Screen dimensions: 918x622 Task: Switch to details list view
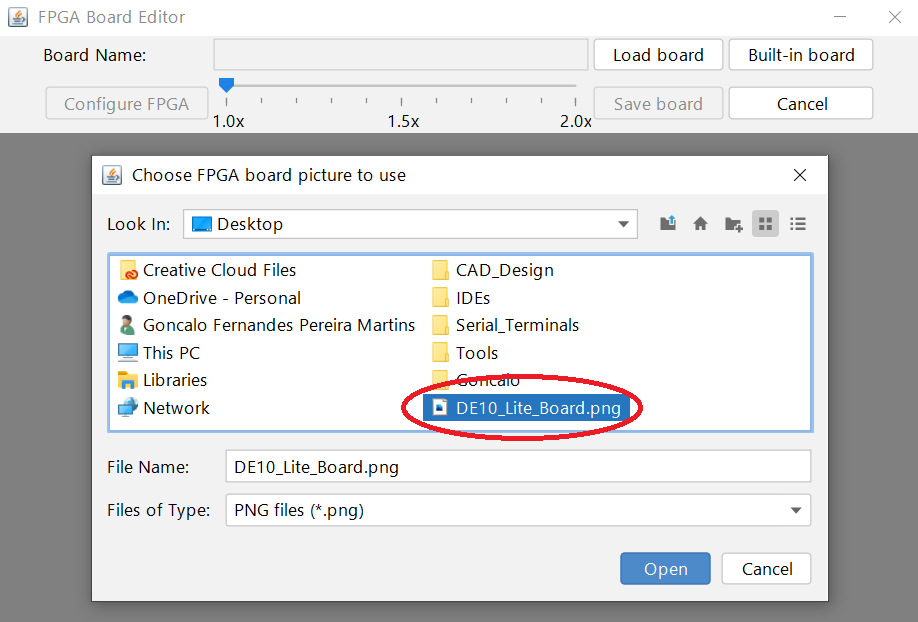coord(797,224)
